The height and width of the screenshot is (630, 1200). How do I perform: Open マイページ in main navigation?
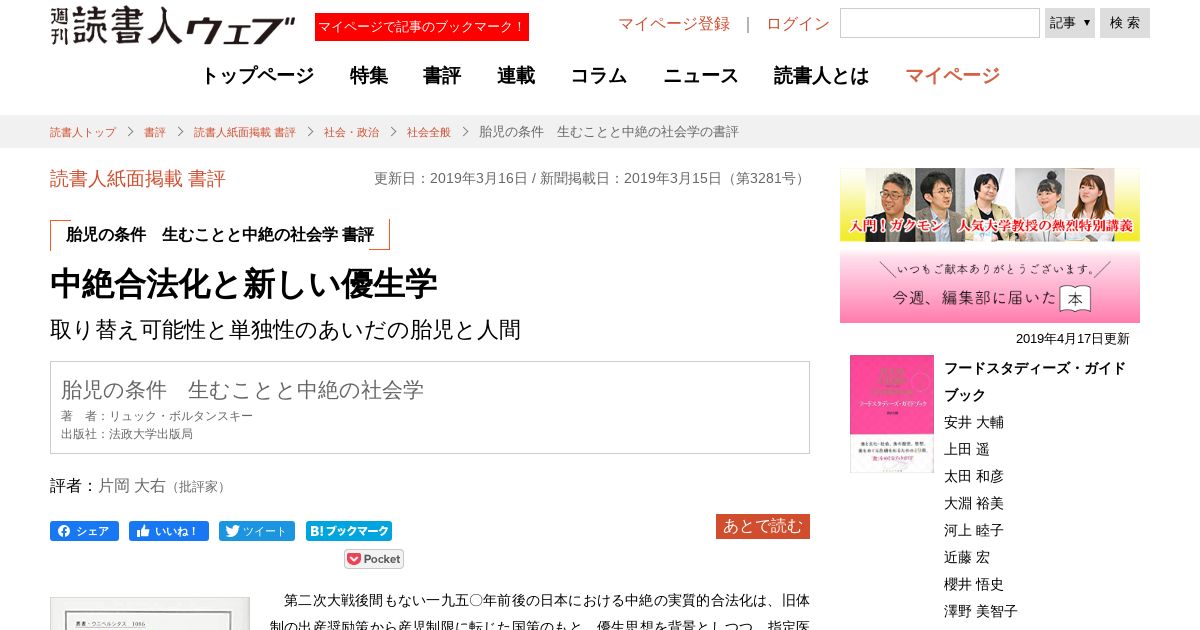pyautogui.click(x=952, y=75)
